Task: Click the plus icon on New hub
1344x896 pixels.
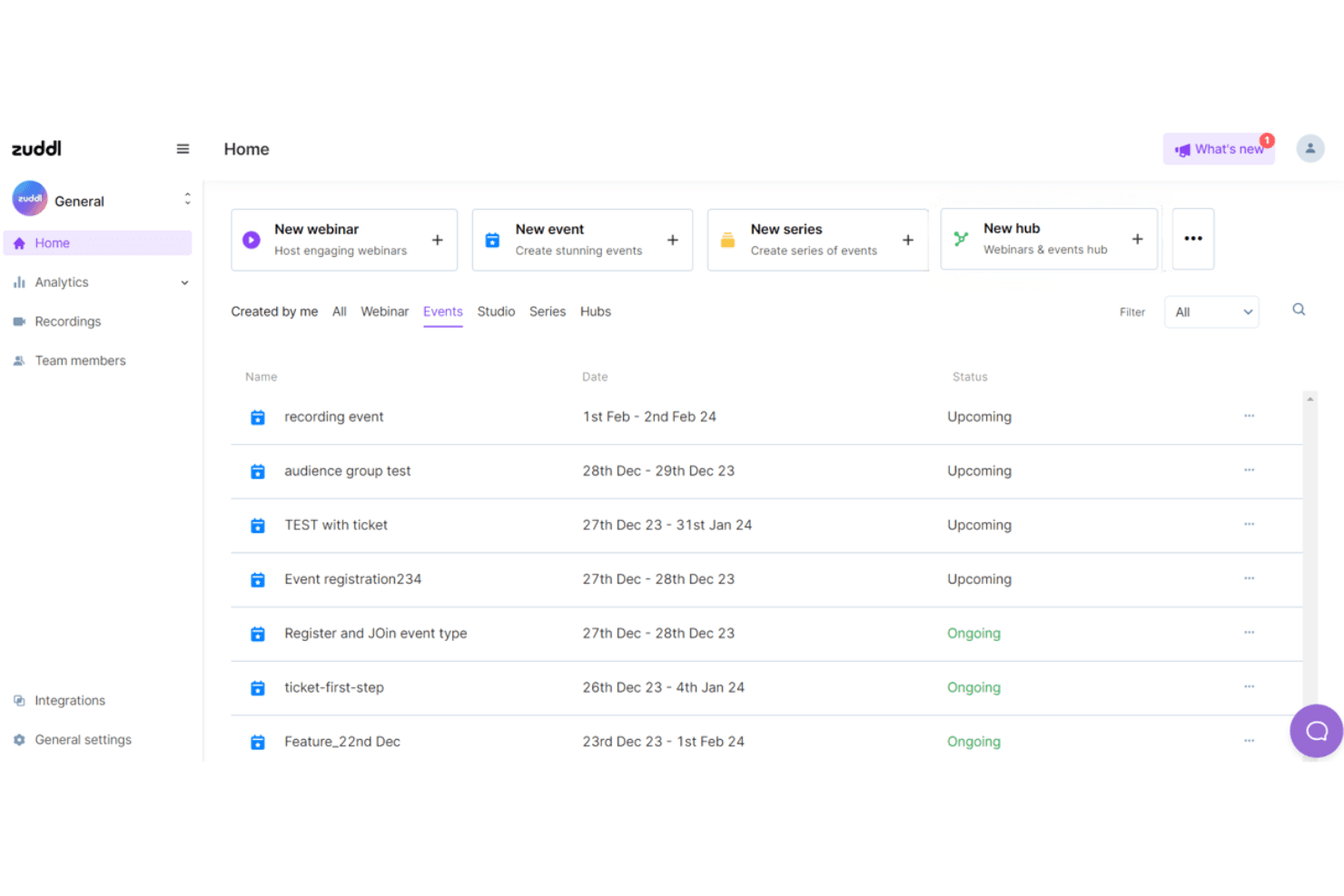Action: (x=1137, y=239)
